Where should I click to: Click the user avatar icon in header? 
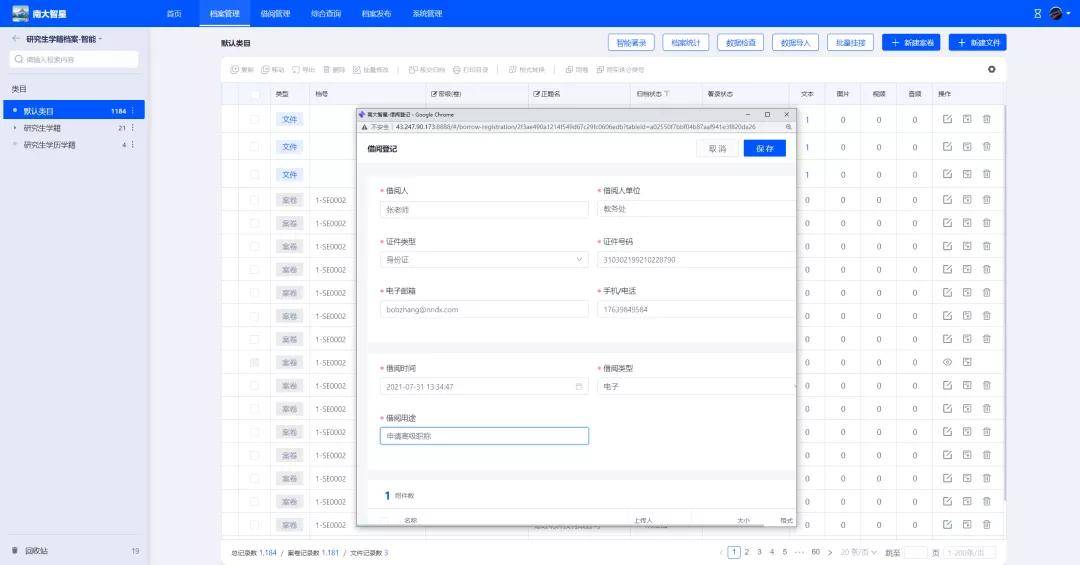click(x=1055, y=13)
